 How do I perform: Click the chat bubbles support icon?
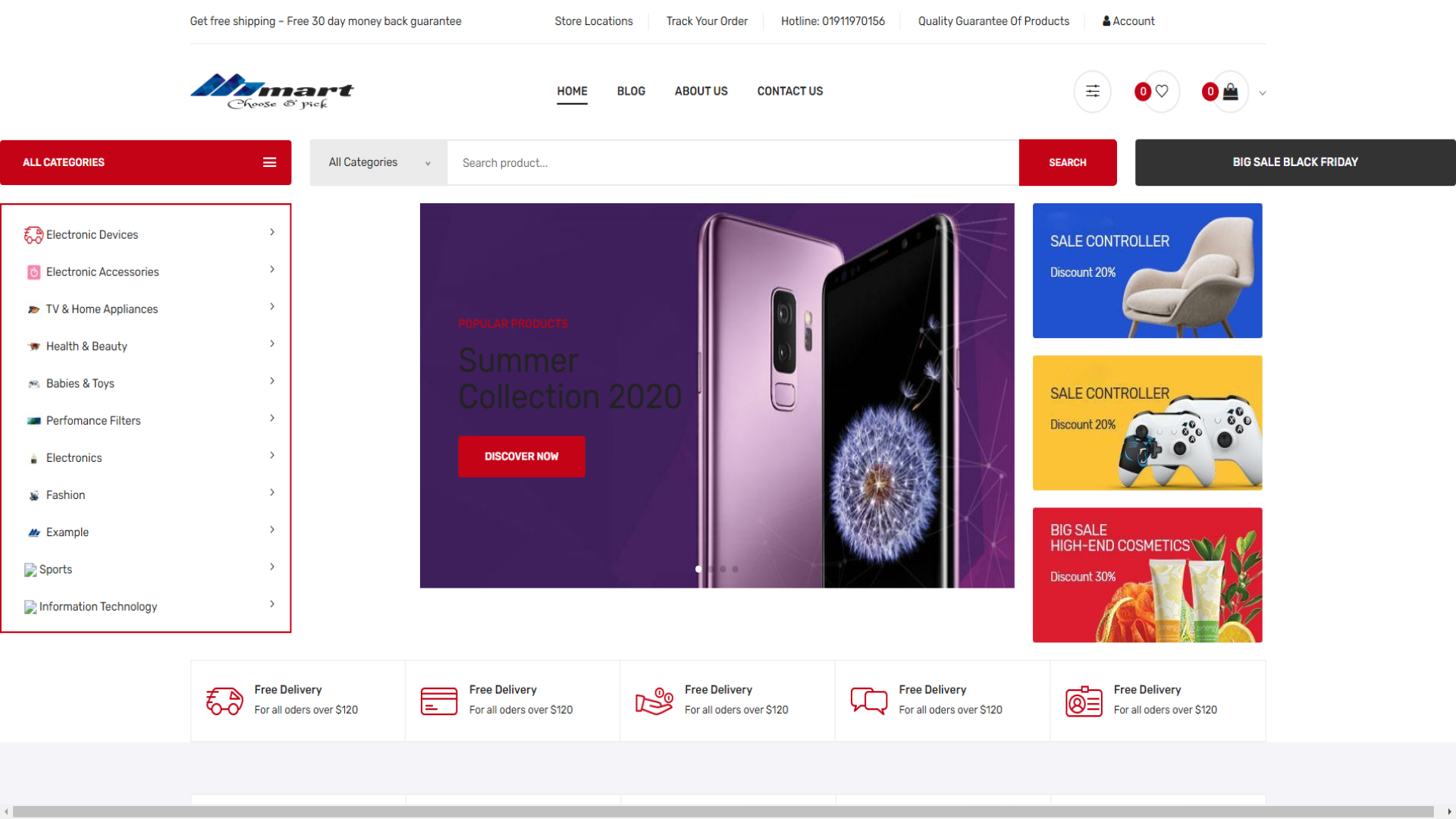click(869, 701)
